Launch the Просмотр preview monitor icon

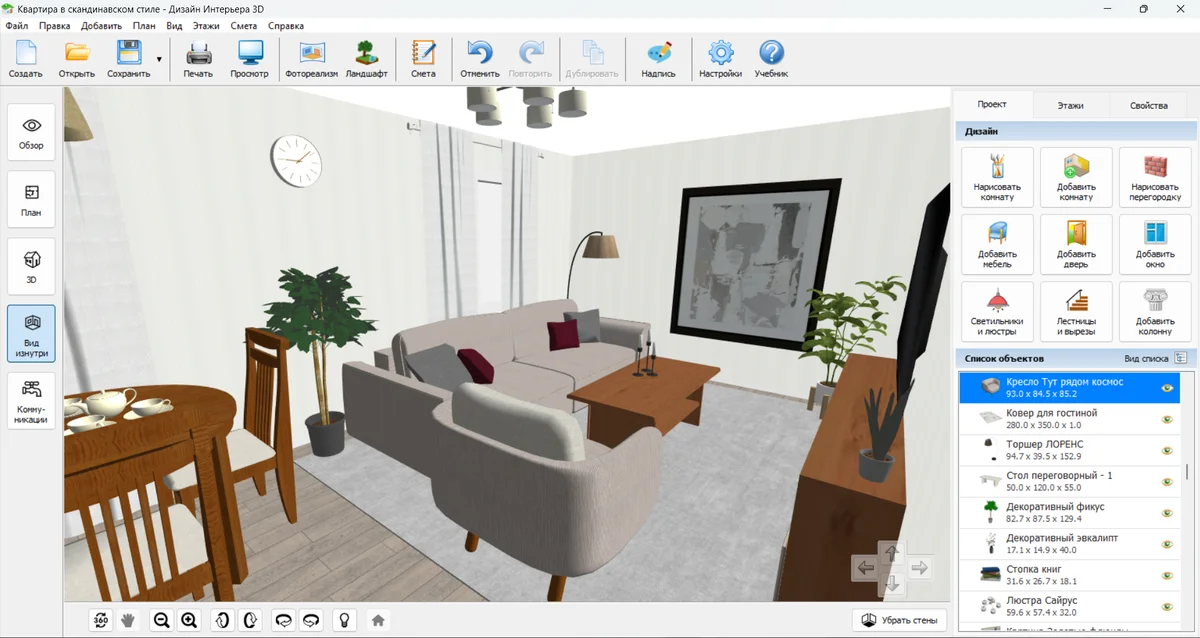click(249, 59)
